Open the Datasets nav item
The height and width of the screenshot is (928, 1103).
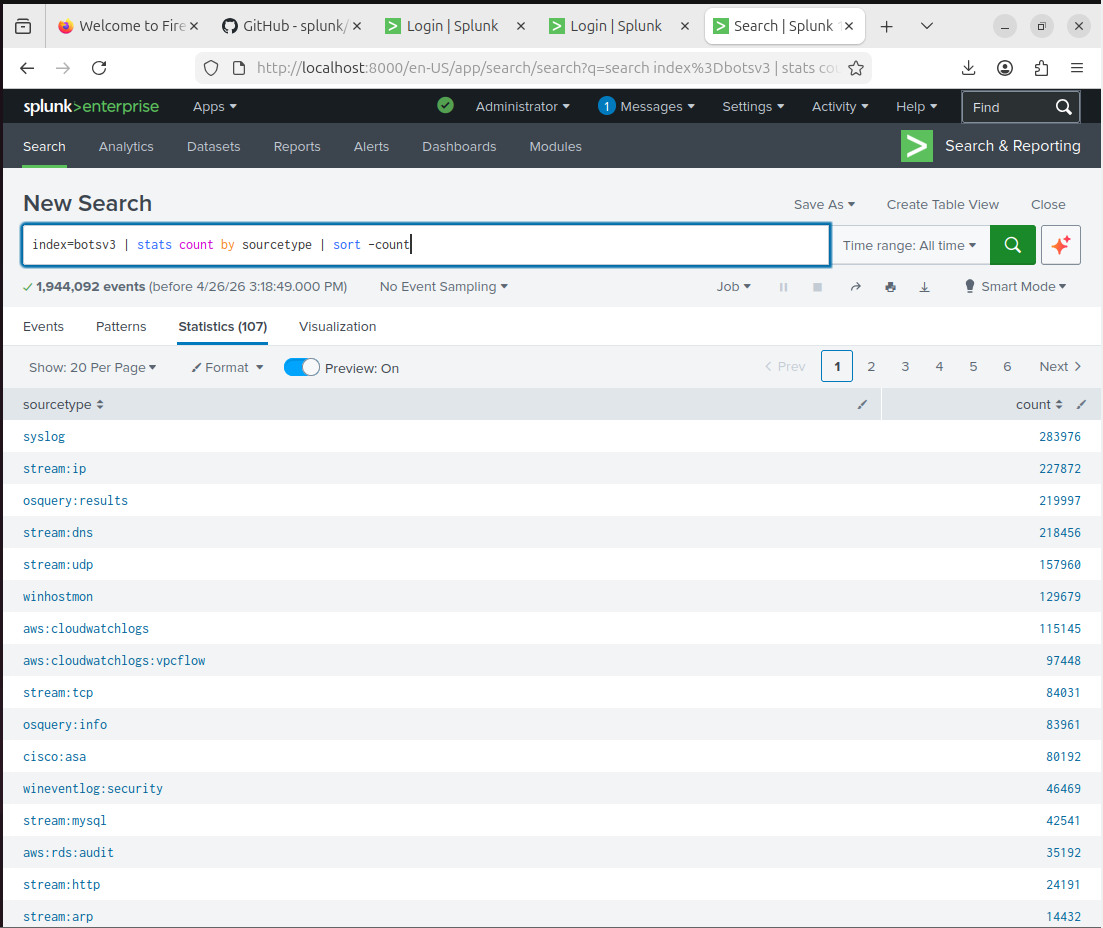pos(214,146)
